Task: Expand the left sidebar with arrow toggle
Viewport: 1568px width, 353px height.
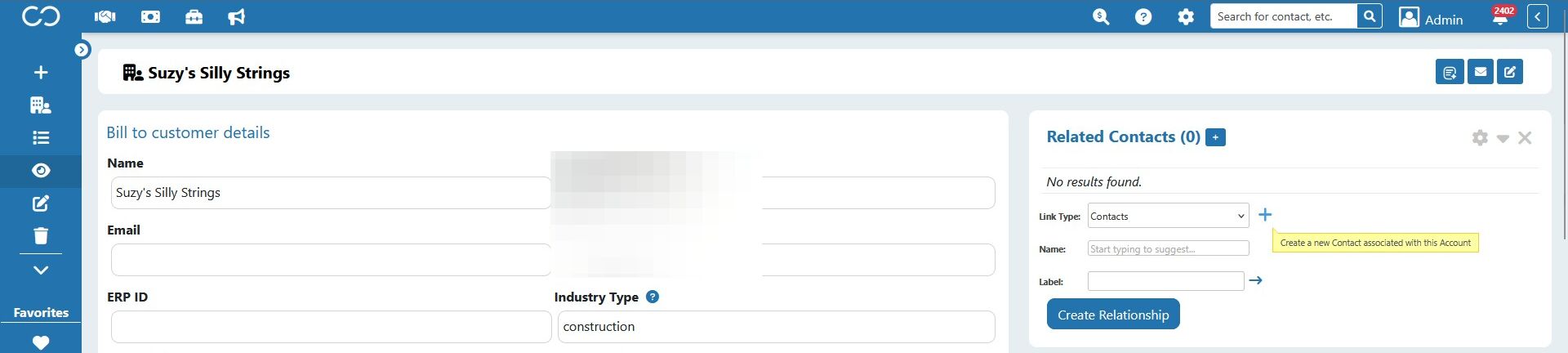Action: pyautogui.click(x=82, y=50)
